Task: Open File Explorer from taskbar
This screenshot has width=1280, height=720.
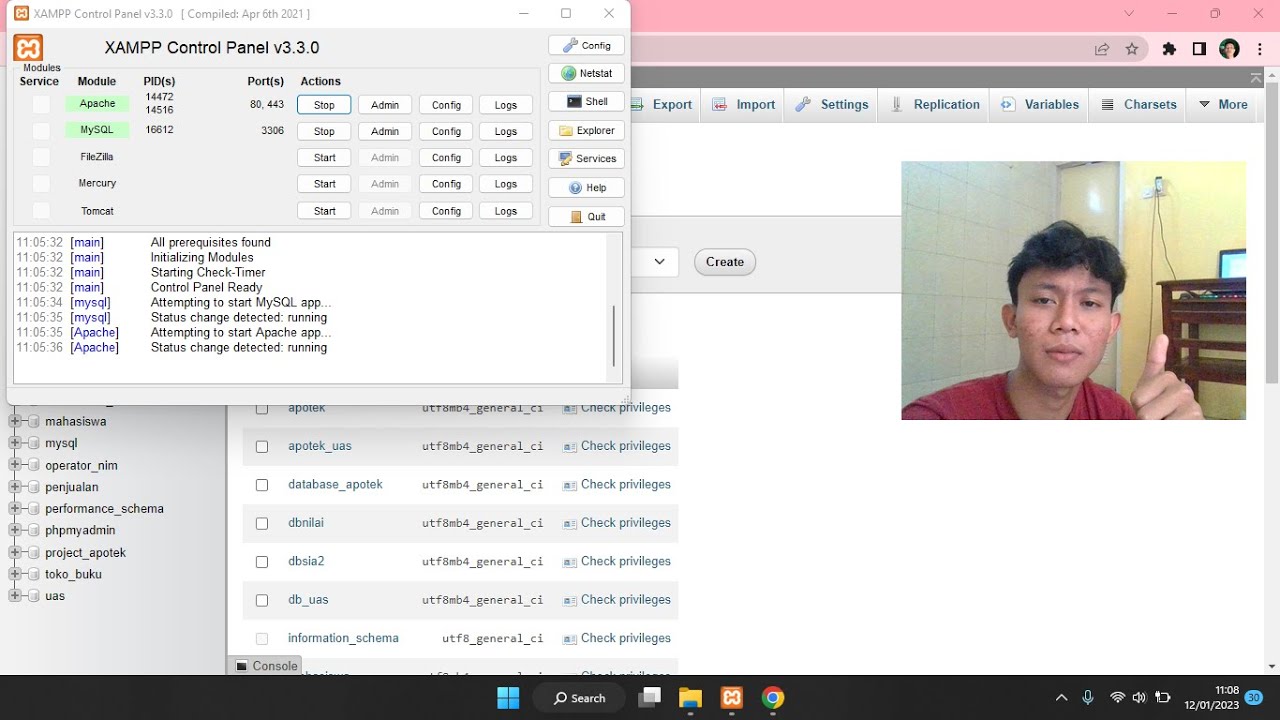Action: point(690,698)
